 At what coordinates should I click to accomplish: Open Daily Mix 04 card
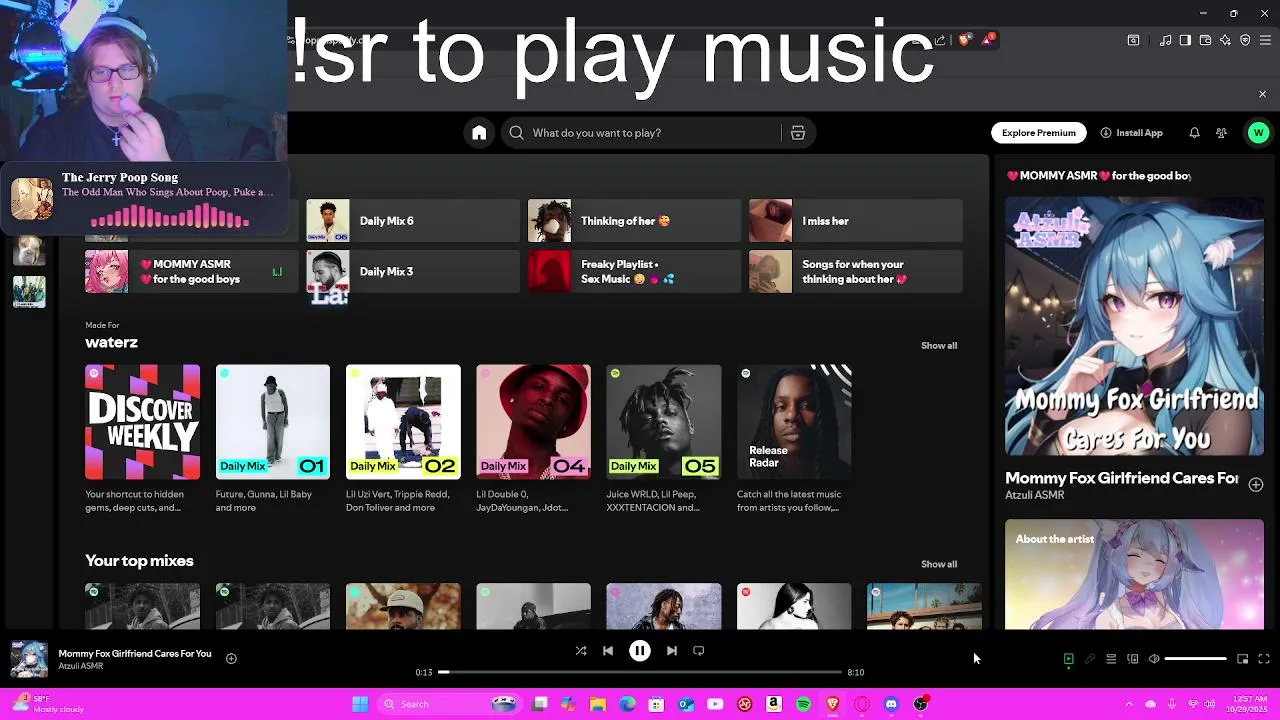[x=533, y=440]
